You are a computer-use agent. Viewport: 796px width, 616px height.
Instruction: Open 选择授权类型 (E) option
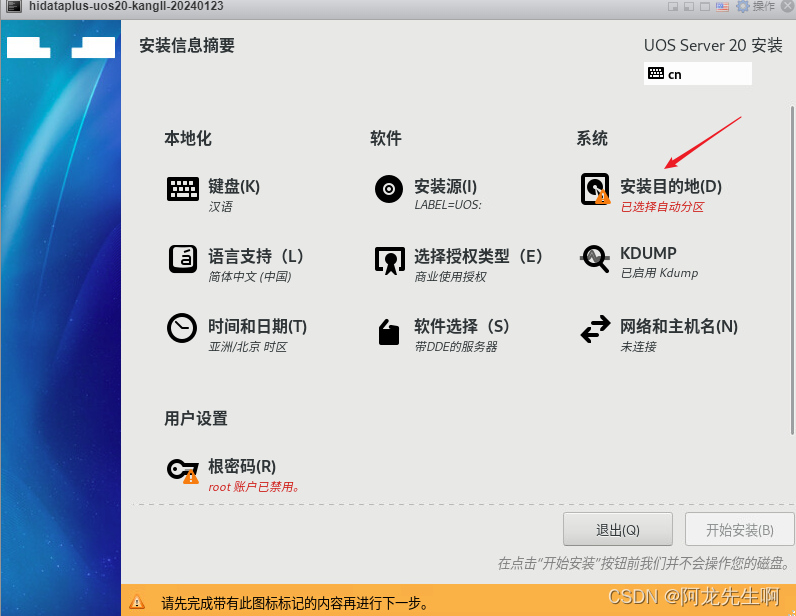click(478, 256)
